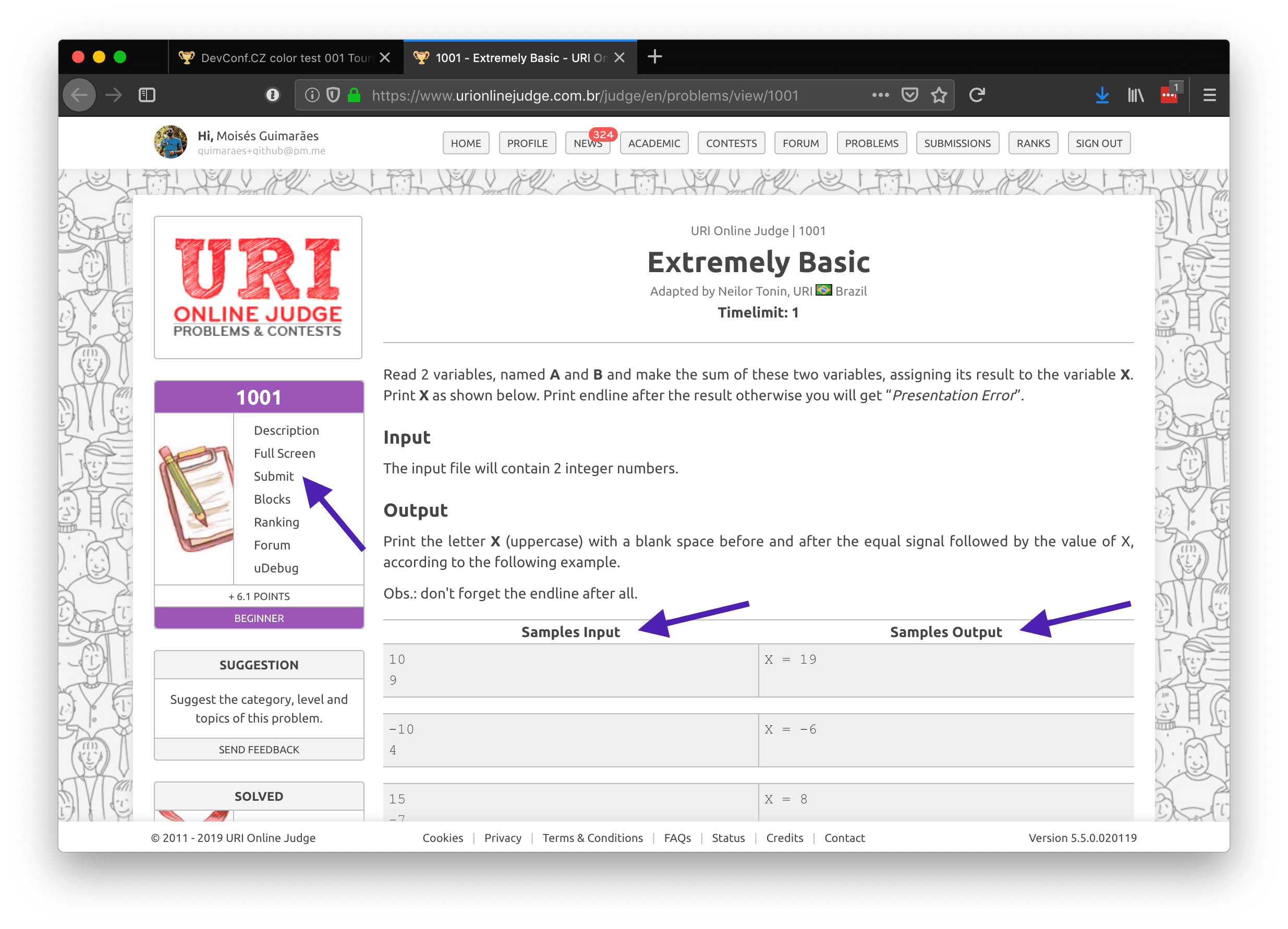Click the + 6.1 POINTS label
Screen dimensions: 1288x929
[259, 596]
